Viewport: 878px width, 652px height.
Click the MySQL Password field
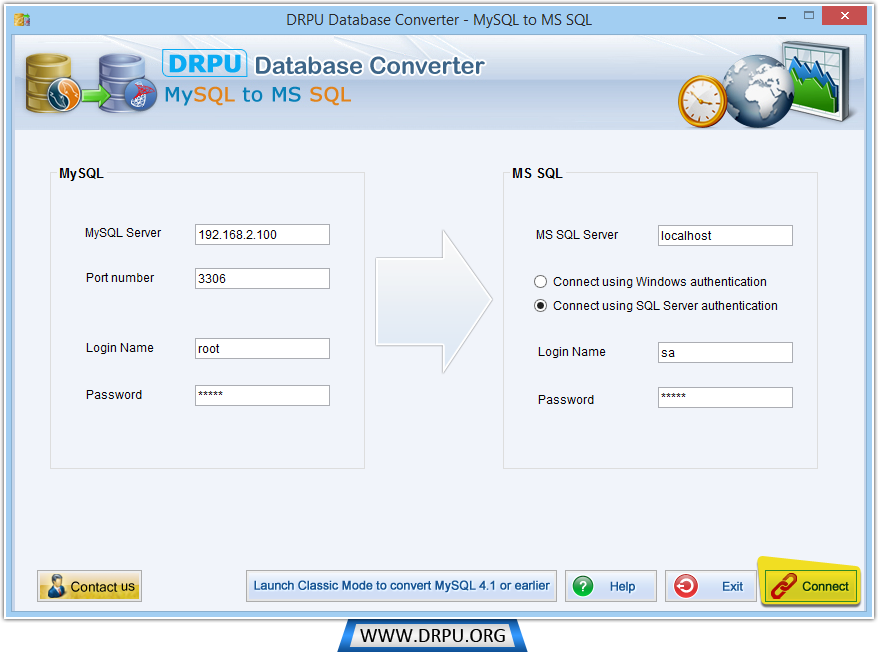(262, 395)
